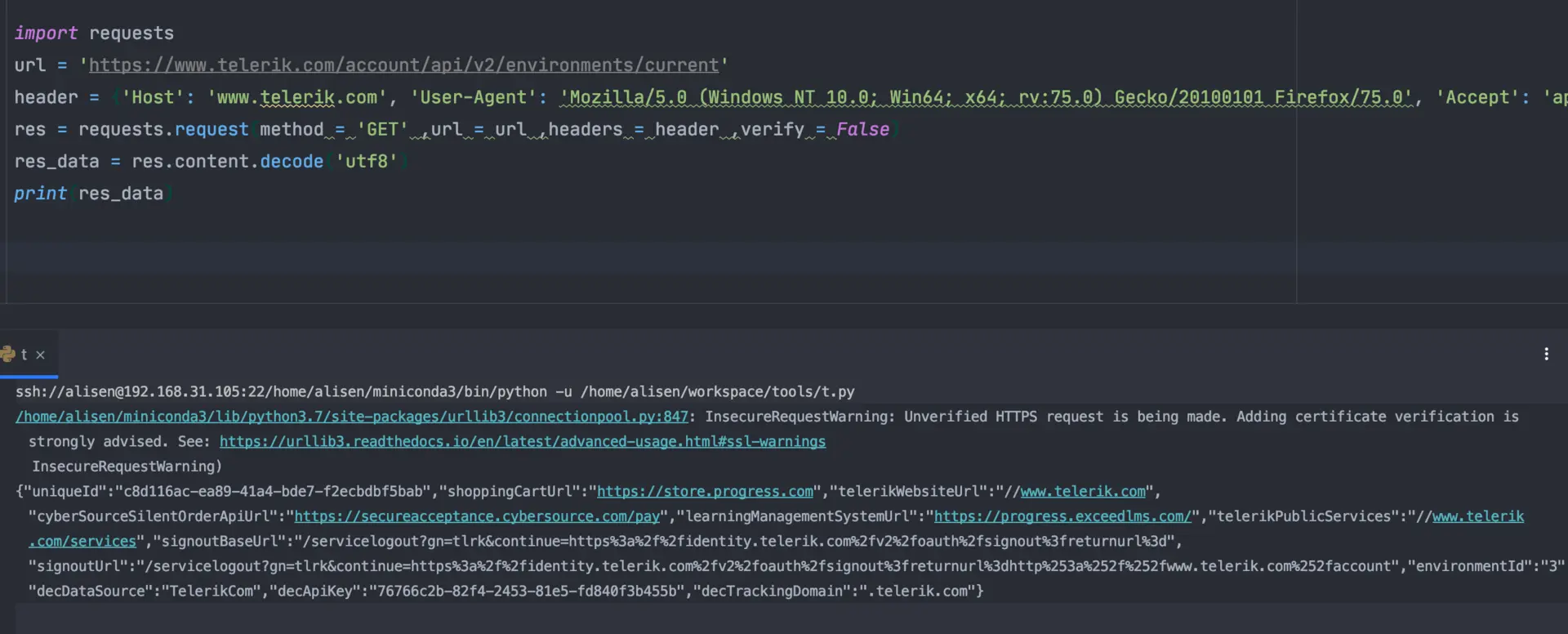This screenshot has width=1568, height=634.
Task: Click the 'www.telerik.com' Host value in the code
Action: [297, 97]
